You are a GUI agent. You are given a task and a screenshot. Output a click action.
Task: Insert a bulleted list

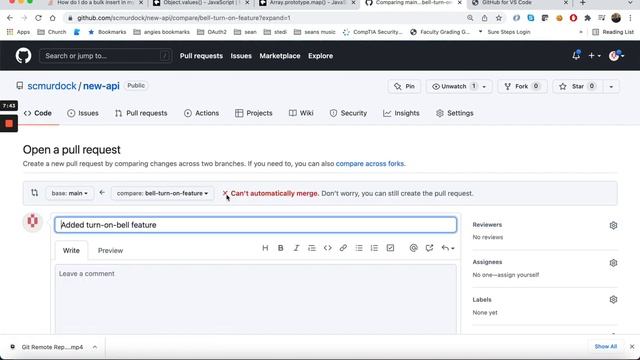click(359, 248)
